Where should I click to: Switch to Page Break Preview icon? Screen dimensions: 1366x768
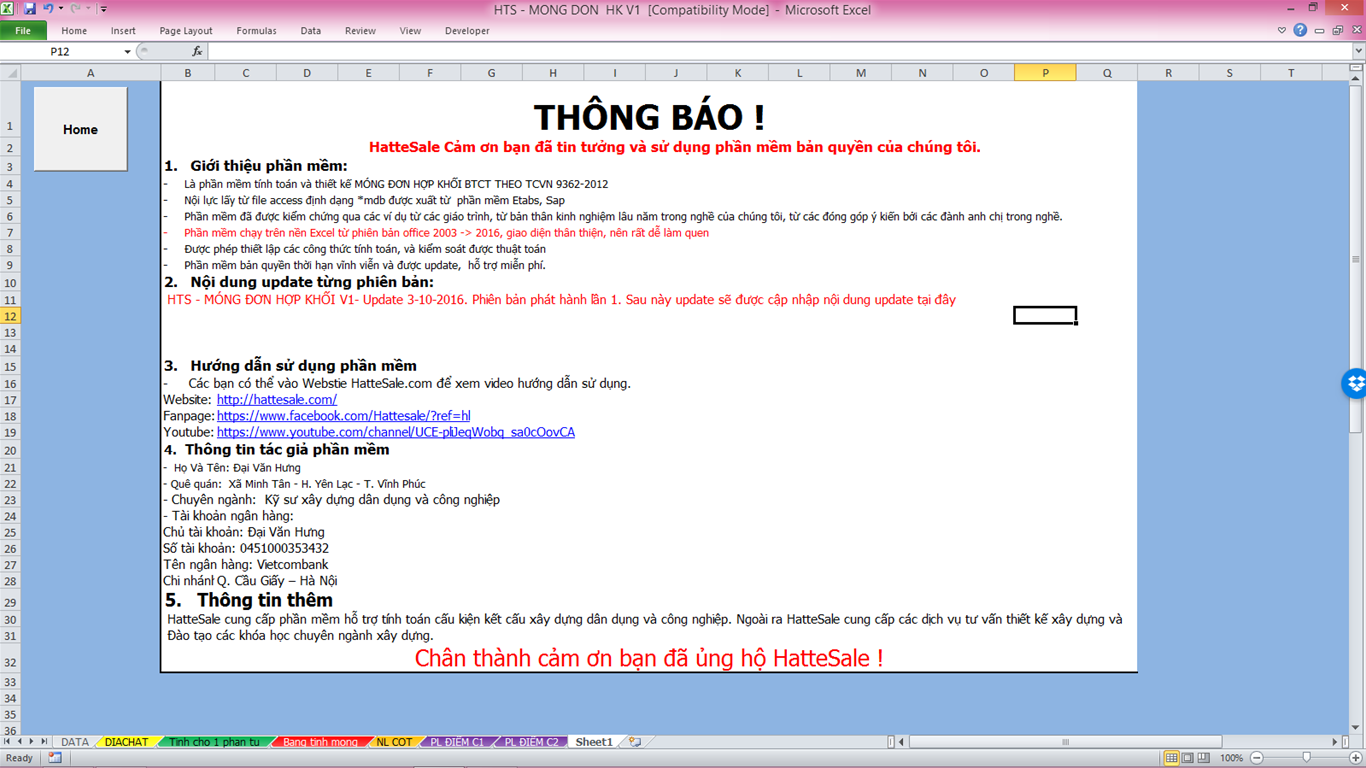coord(1206,758)
